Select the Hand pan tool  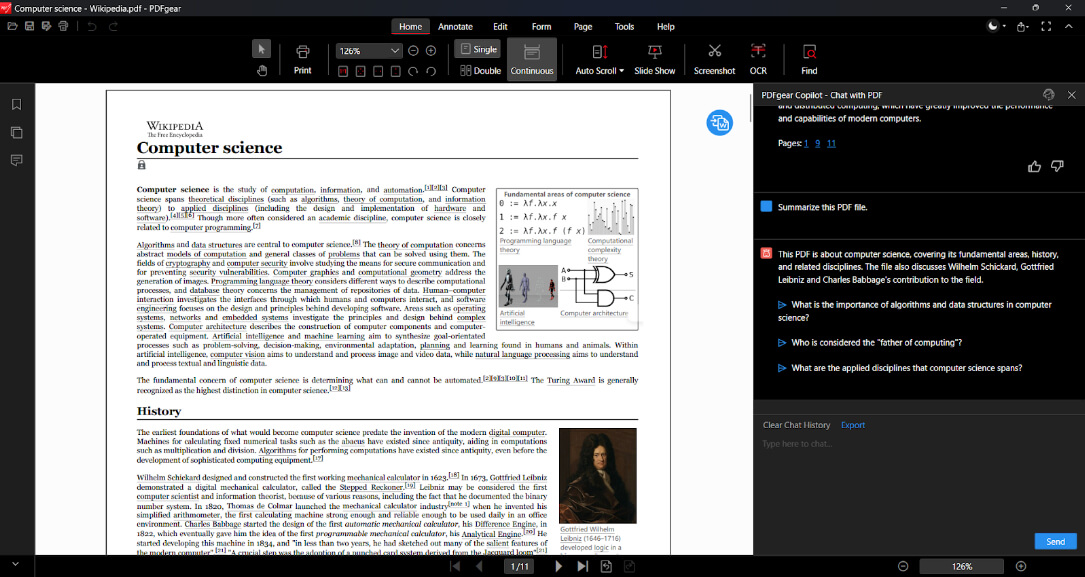(262, 70)
